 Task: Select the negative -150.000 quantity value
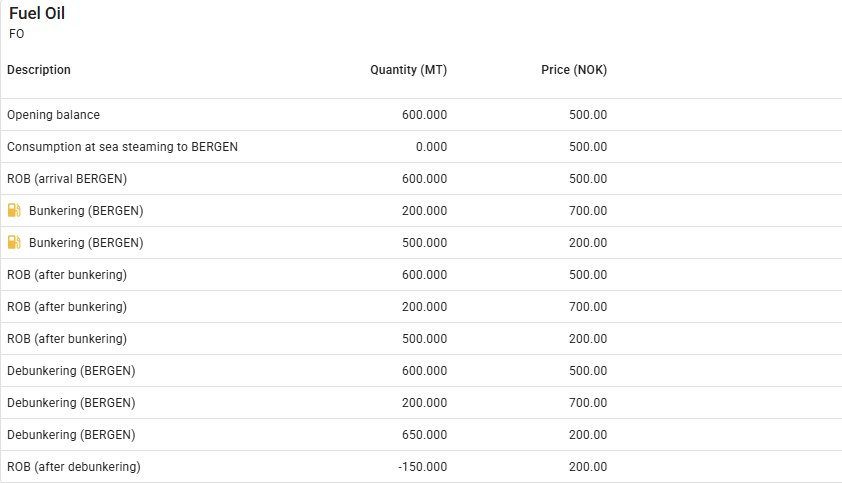click(422, 467)
